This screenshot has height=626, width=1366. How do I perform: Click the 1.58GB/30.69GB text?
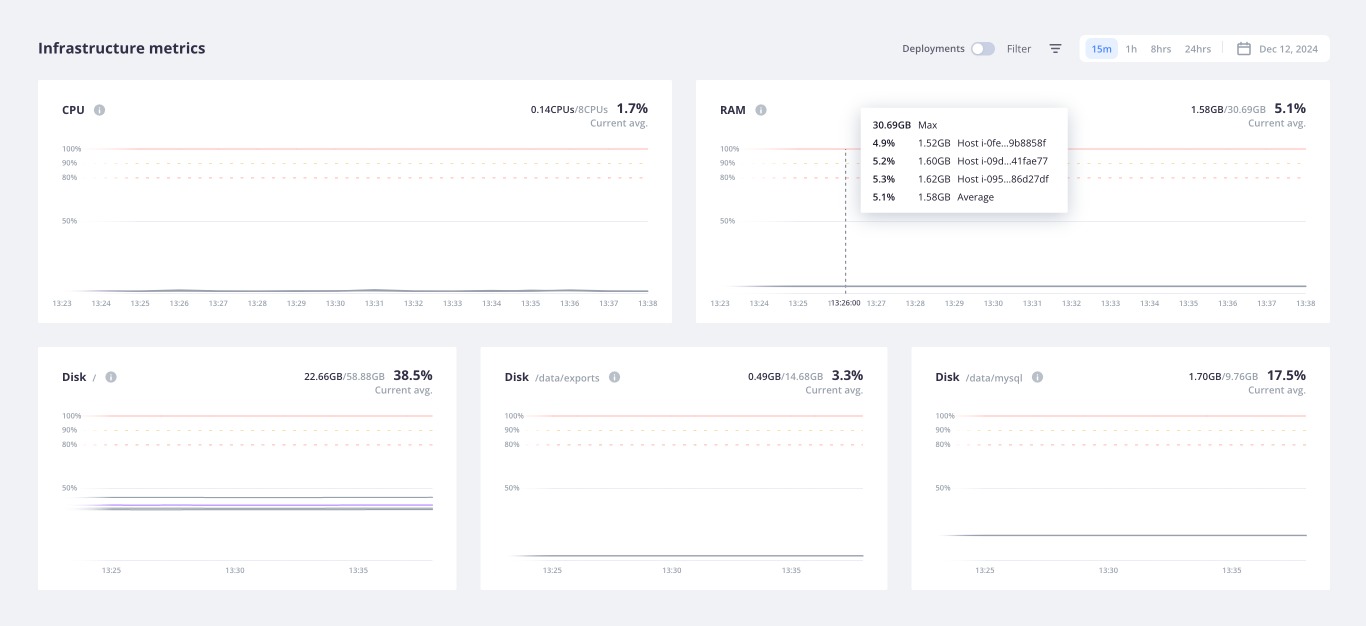[1228, 109]
